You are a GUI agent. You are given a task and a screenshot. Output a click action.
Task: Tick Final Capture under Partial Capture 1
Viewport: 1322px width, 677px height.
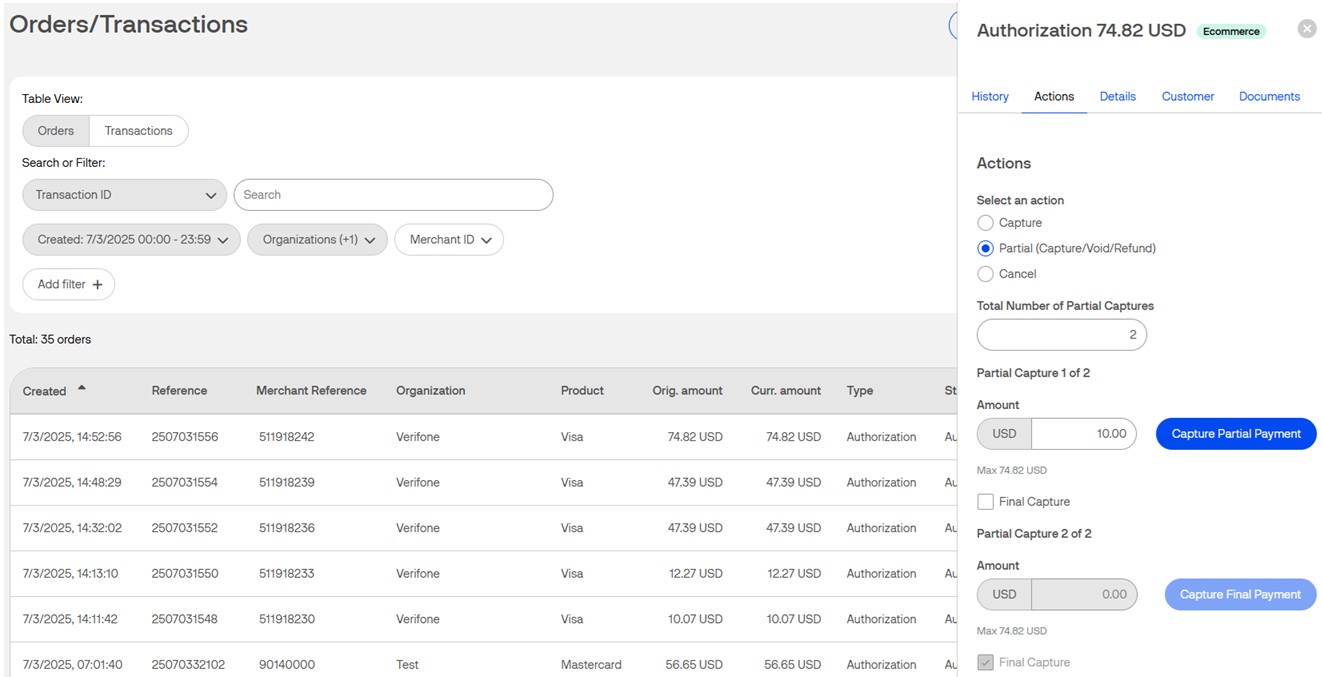tap(986, 502)
